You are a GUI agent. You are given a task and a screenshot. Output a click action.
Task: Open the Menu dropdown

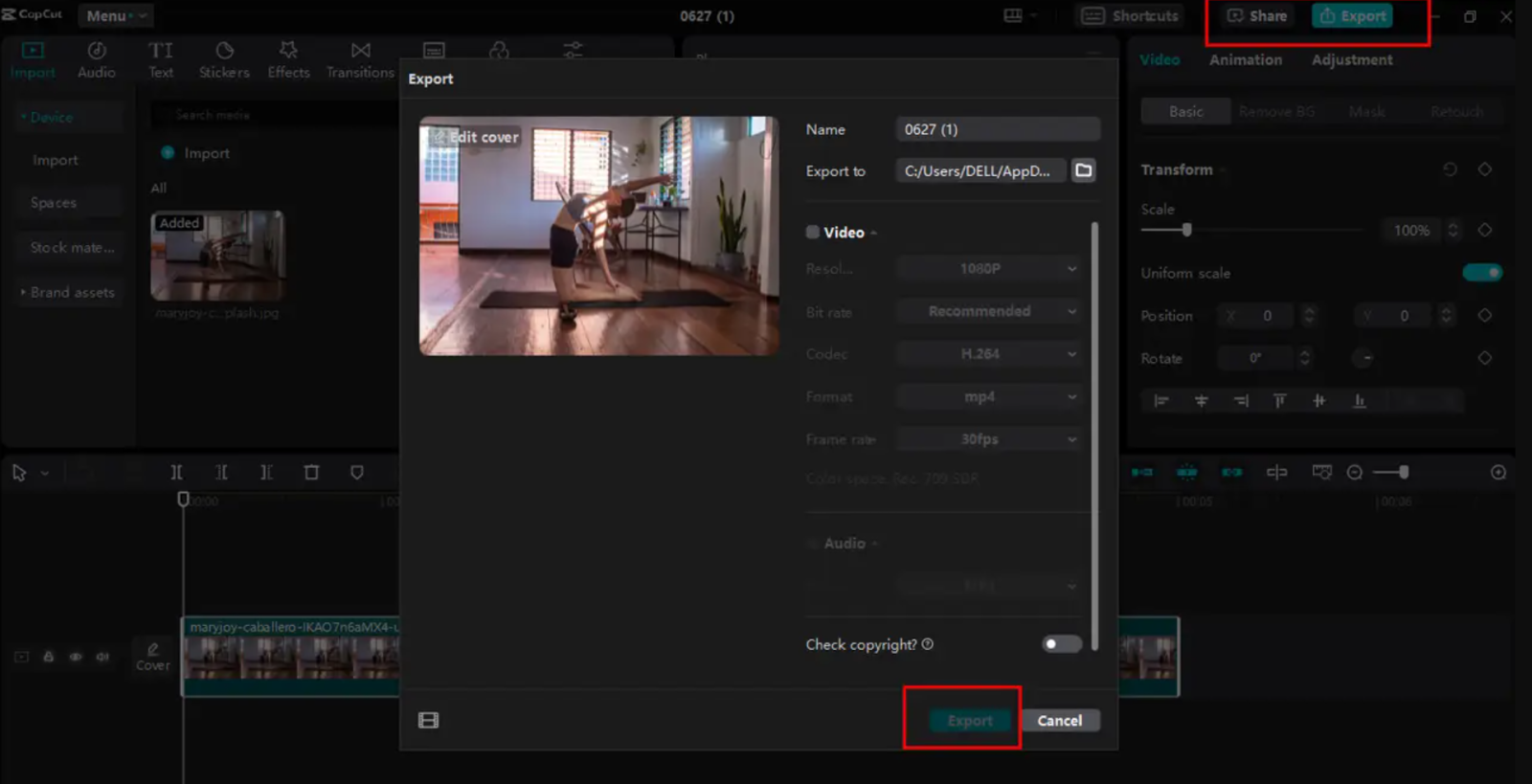(115, 15)
